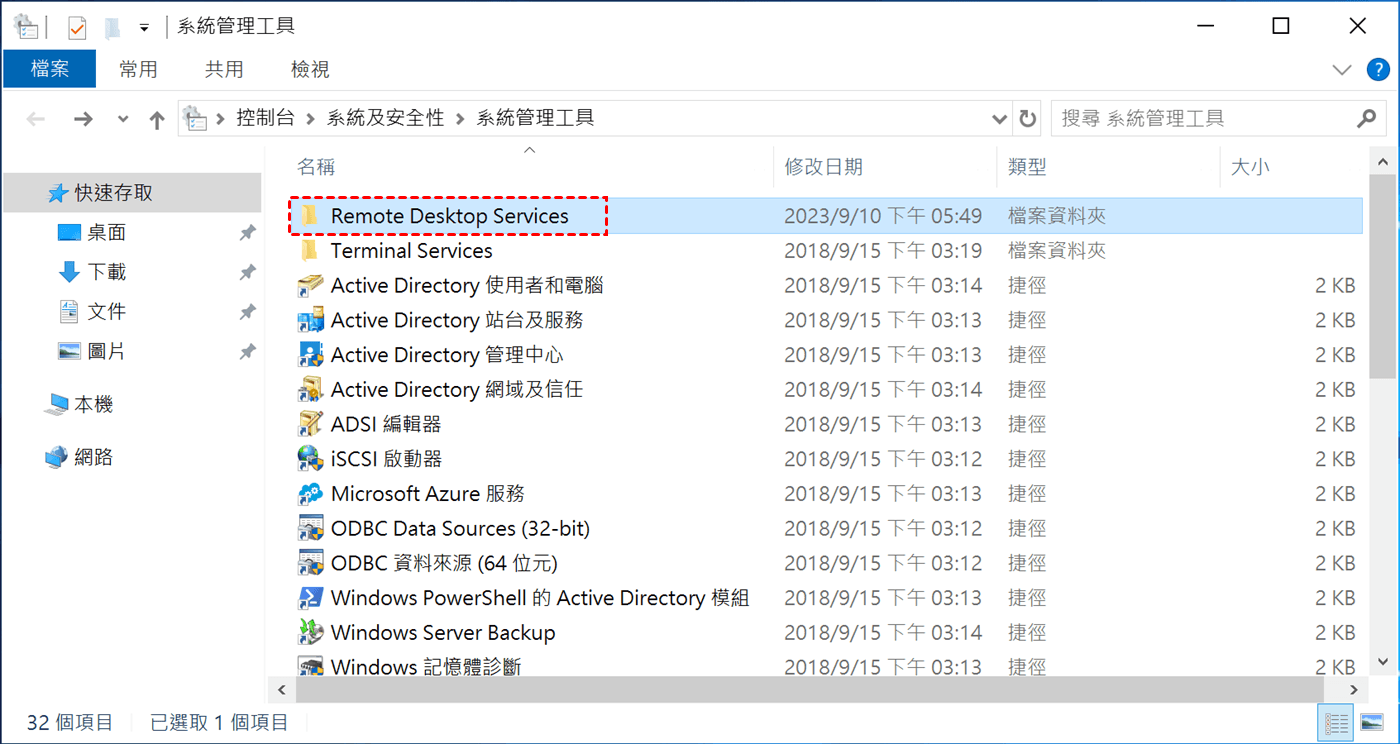Click 系統管理工具 in the breadcrumb
The height and width of the screenshot is (744, 1400).
(535, 118)
